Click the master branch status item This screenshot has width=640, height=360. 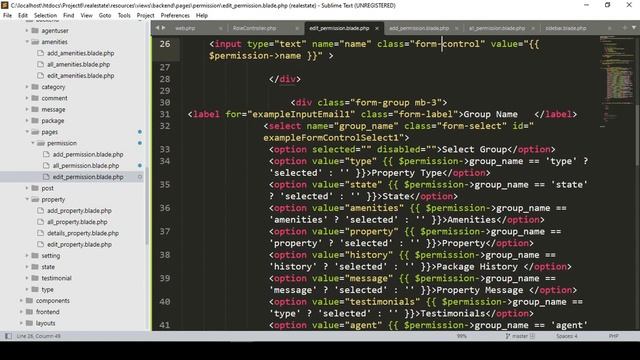pos(520,336)
